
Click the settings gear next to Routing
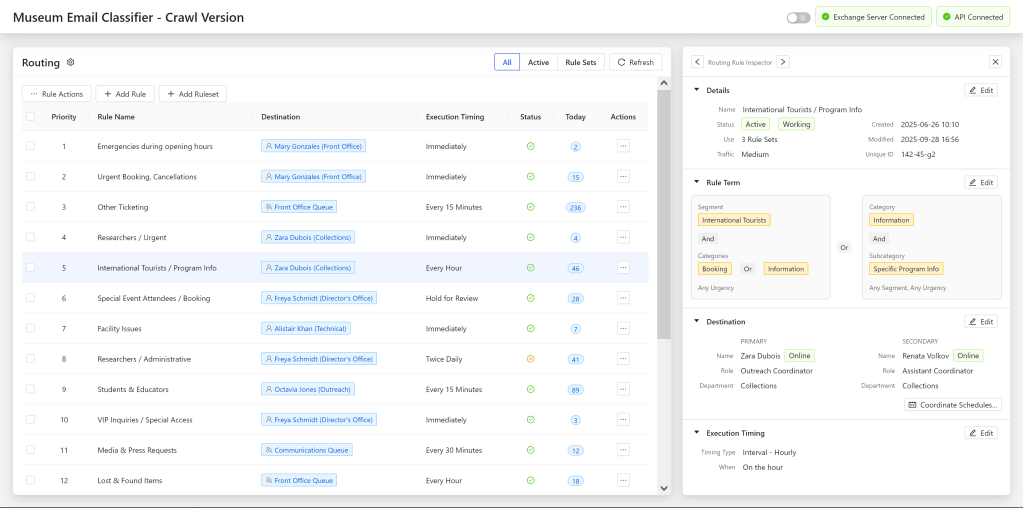point(71,62)
